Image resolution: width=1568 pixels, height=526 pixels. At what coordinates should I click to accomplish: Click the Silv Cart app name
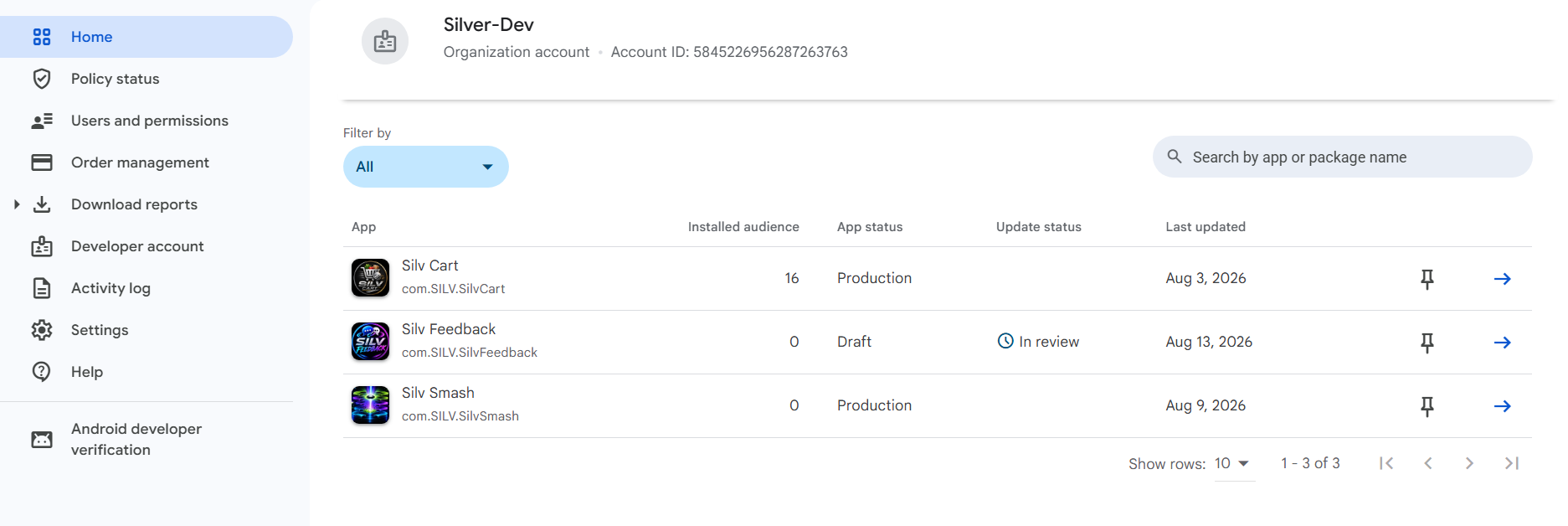(x=430, y=266)
